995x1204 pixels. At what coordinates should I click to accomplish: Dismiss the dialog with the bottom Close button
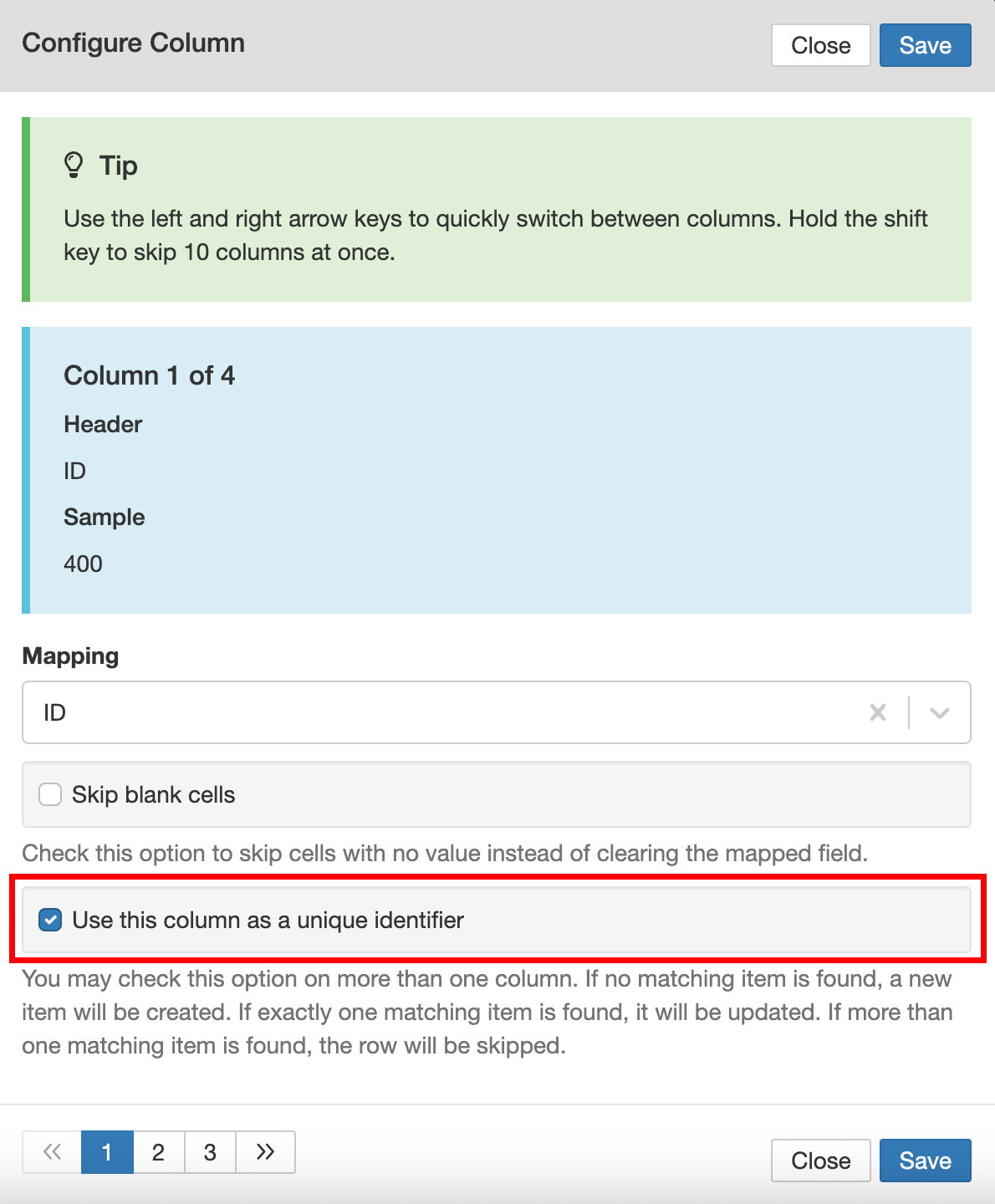820,1160
